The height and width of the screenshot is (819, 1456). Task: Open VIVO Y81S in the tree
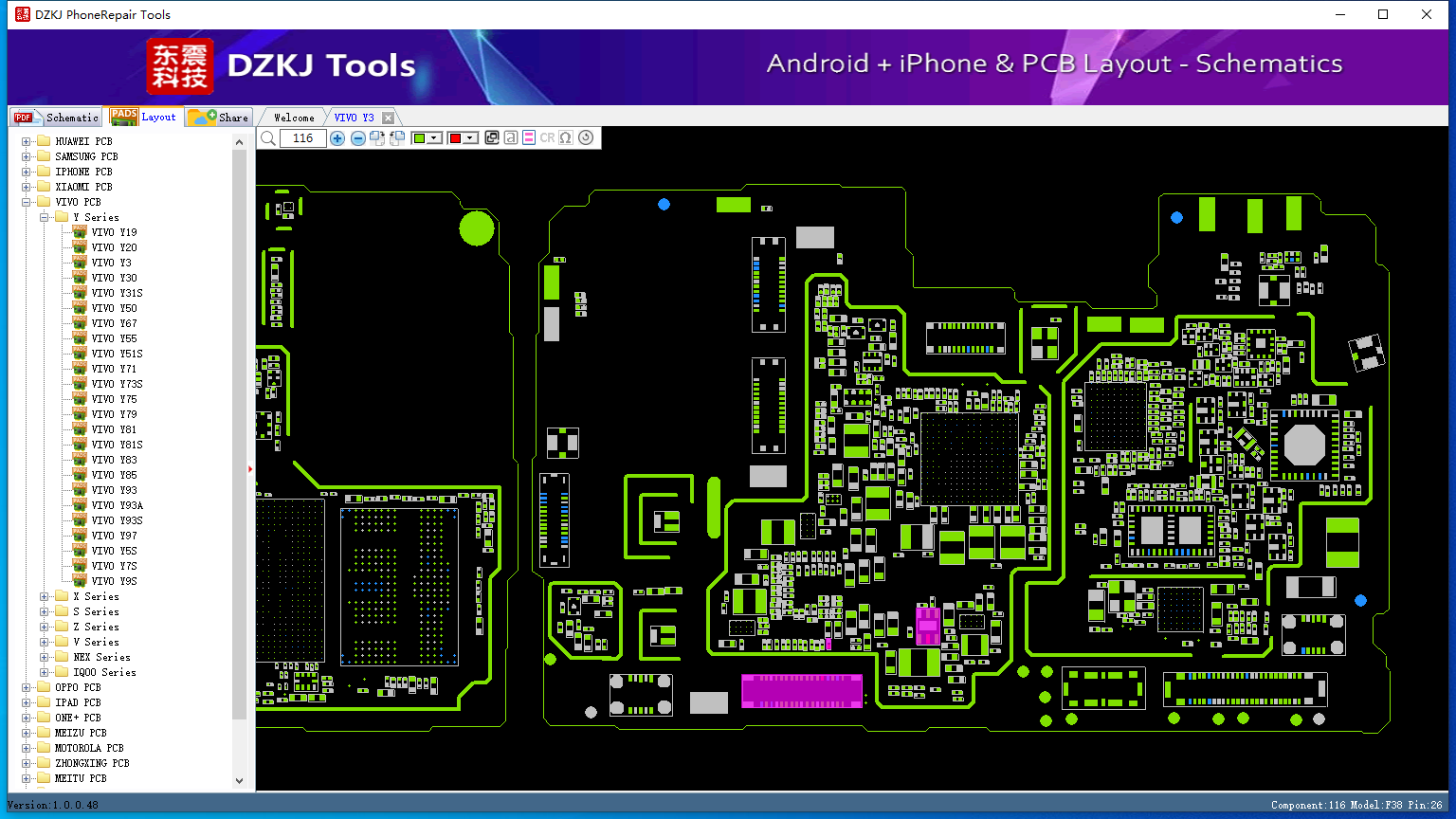pyautogui.click(x=117, y=445)
